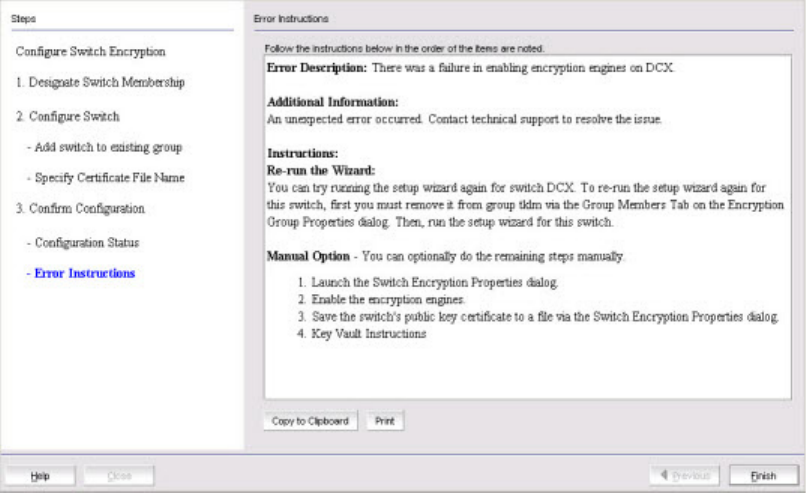Click the Manual Option paragraph
This screenshot has width=806, height=493.
tap(445, 256)
